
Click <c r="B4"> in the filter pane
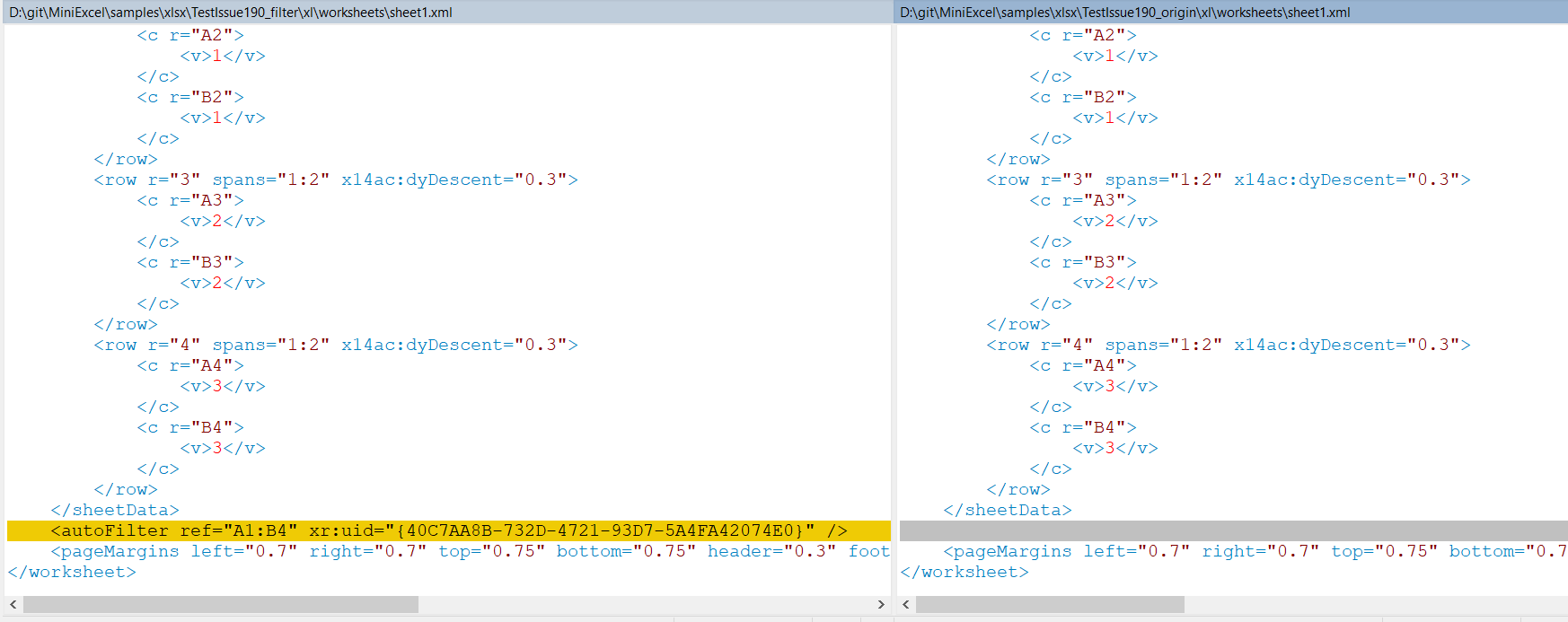click(190, 427)
